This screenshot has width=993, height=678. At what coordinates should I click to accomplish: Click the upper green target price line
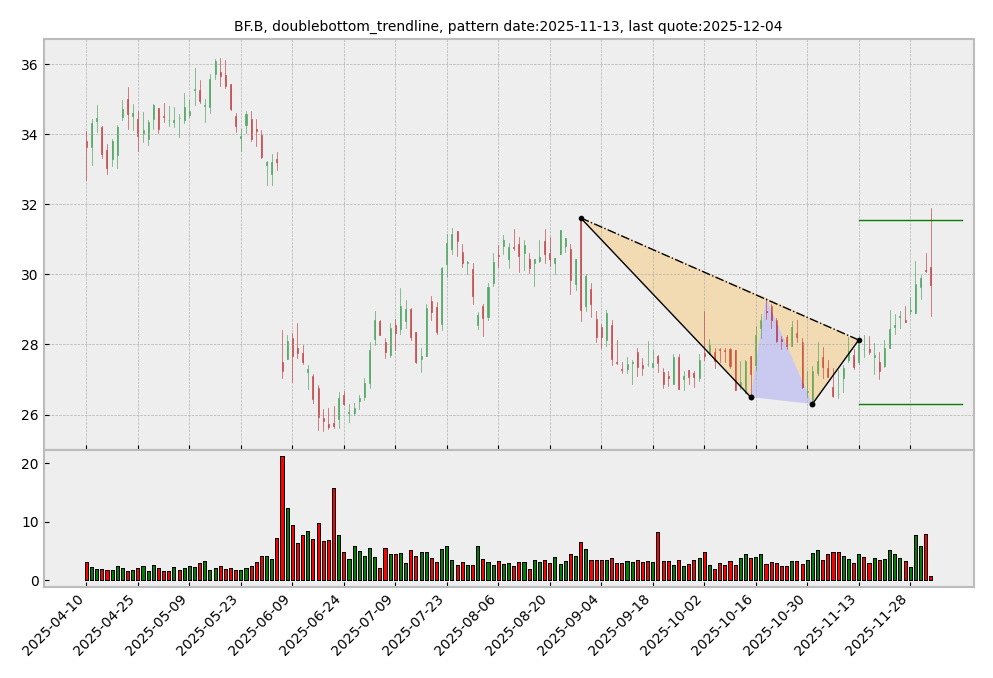[x=910, y=220]
